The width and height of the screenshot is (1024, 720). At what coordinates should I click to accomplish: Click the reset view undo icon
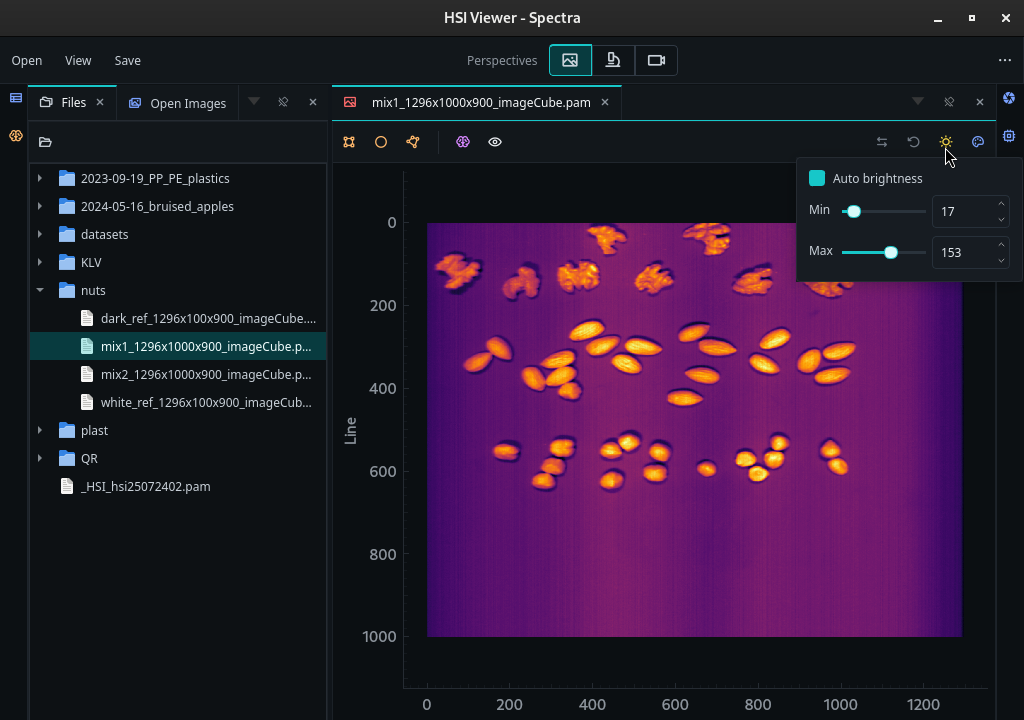pyautogui.click(x=914, y=142)
